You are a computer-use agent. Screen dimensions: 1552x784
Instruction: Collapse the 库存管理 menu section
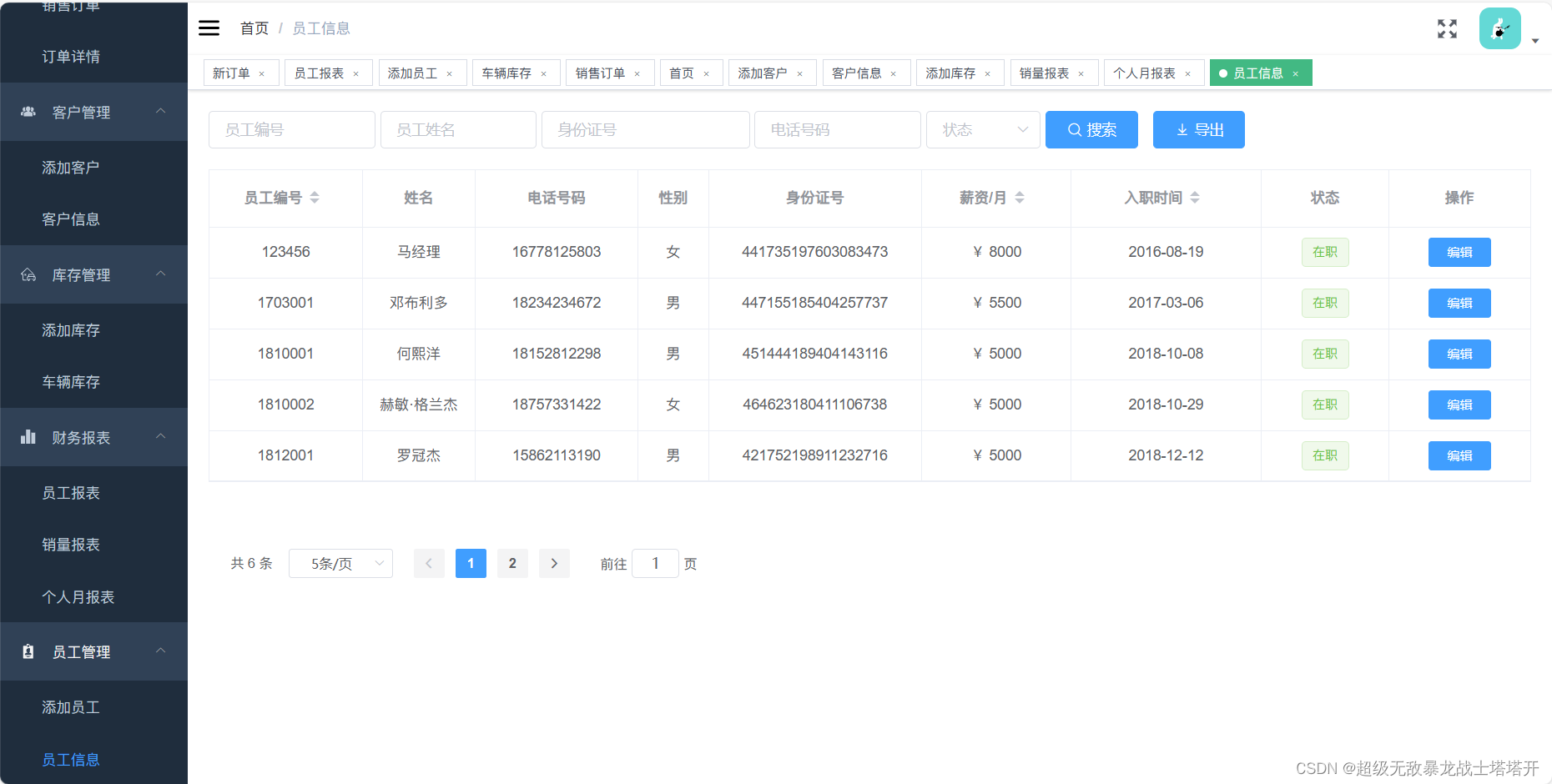coord(161,274)
